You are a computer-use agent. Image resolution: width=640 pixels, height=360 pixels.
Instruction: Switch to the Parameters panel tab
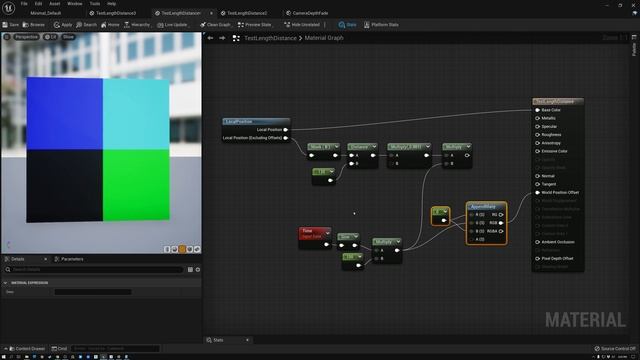69,259
